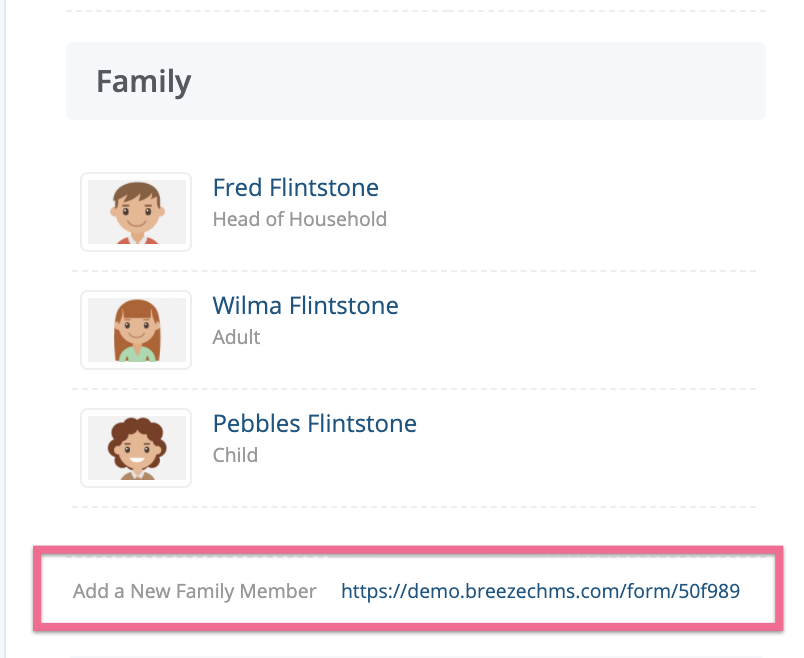Screen dimensions: 804x658
Task: Select Wilma Flintstone's avatar picture
Action: click(136, 330)
